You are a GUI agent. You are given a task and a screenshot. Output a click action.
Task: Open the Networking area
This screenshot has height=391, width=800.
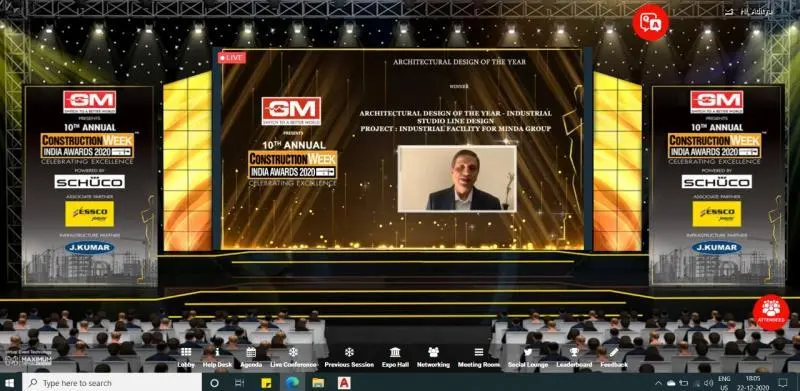[x=433, y=357]
